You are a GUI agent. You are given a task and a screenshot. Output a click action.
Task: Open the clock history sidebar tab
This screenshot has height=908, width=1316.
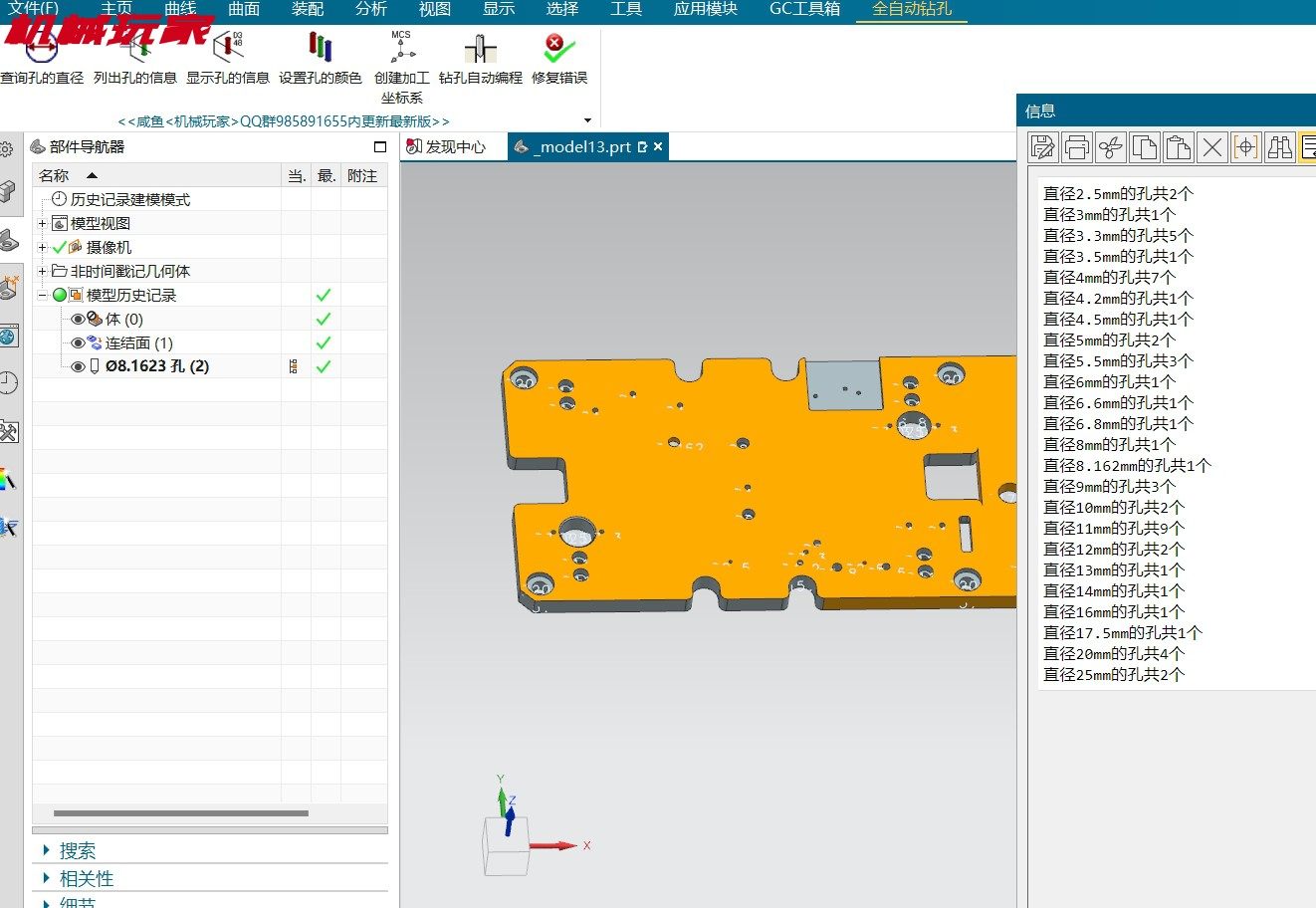[x=9, y=382]
